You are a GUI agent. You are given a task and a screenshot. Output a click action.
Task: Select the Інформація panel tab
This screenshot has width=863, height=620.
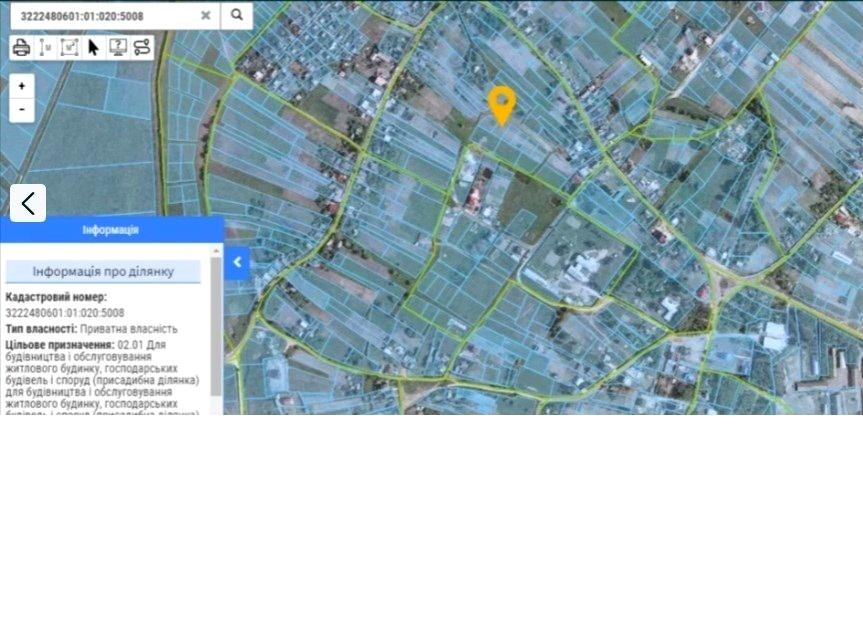pyautogui.click(x=110, y=230)
